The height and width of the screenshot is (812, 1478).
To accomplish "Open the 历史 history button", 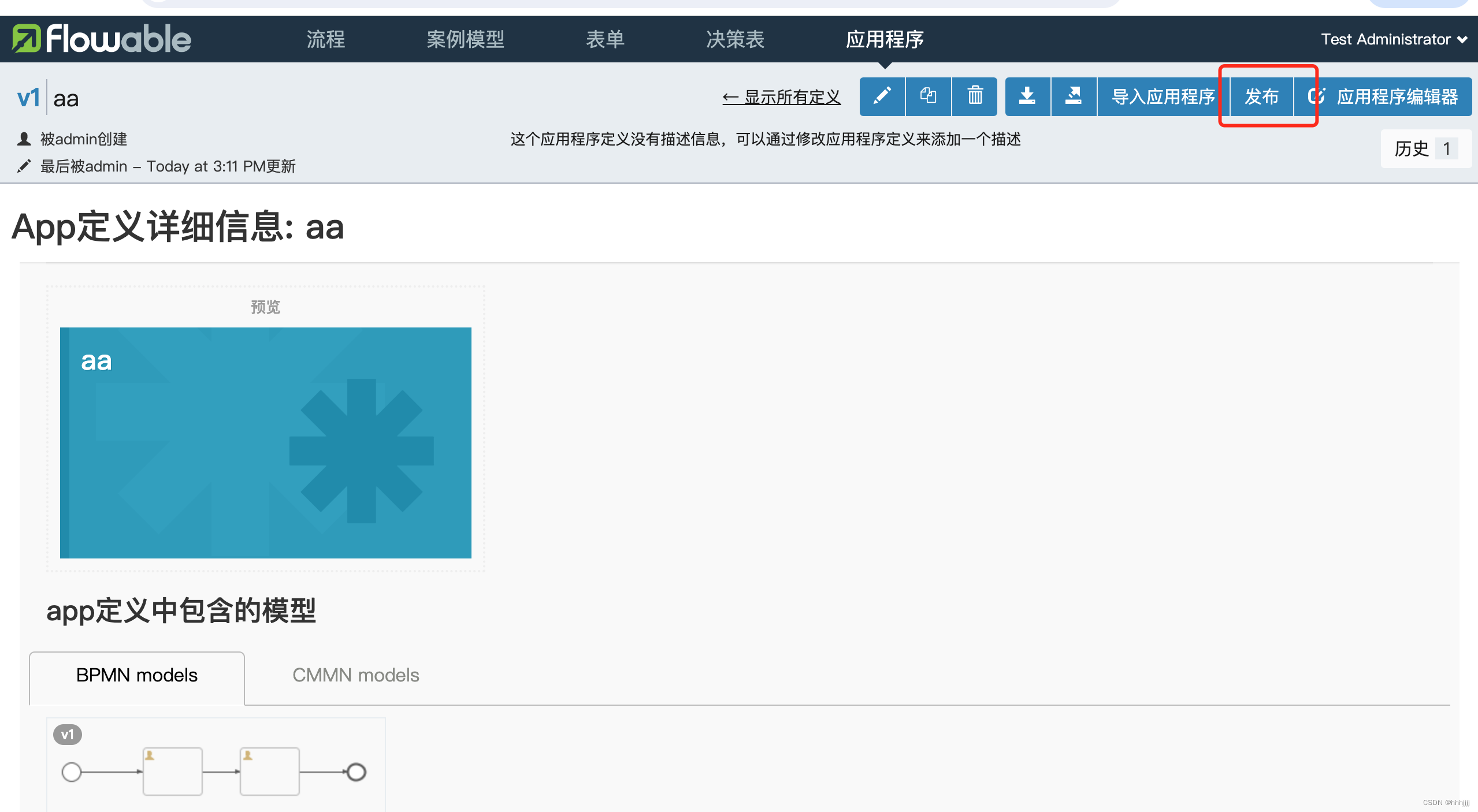I will (x=1426, y=149).
